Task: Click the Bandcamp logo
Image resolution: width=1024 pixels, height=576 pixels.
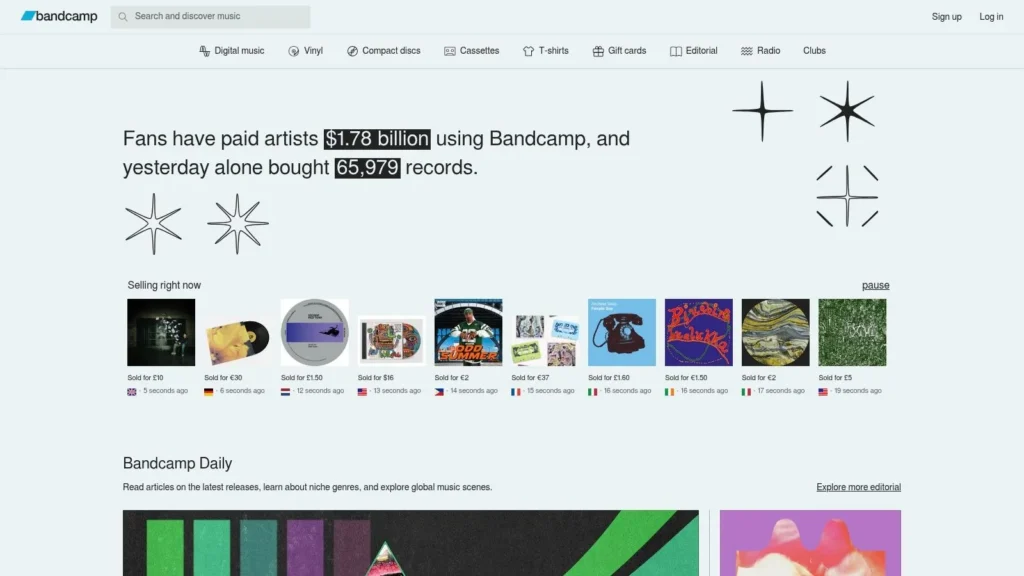Action: click(59, 16)
